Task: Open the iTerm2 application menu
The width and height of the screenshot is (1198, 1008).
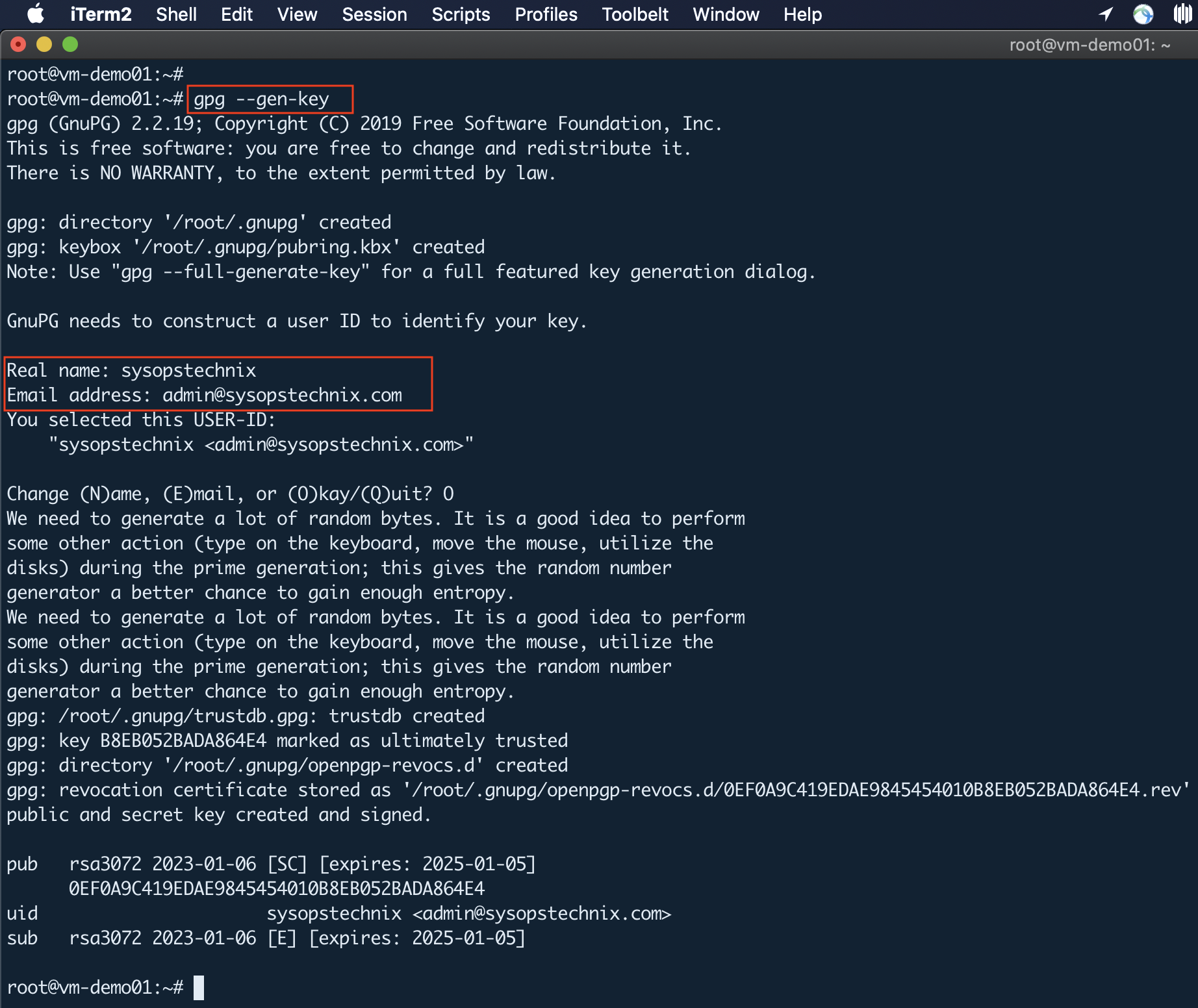Action: tap(101, 14)
